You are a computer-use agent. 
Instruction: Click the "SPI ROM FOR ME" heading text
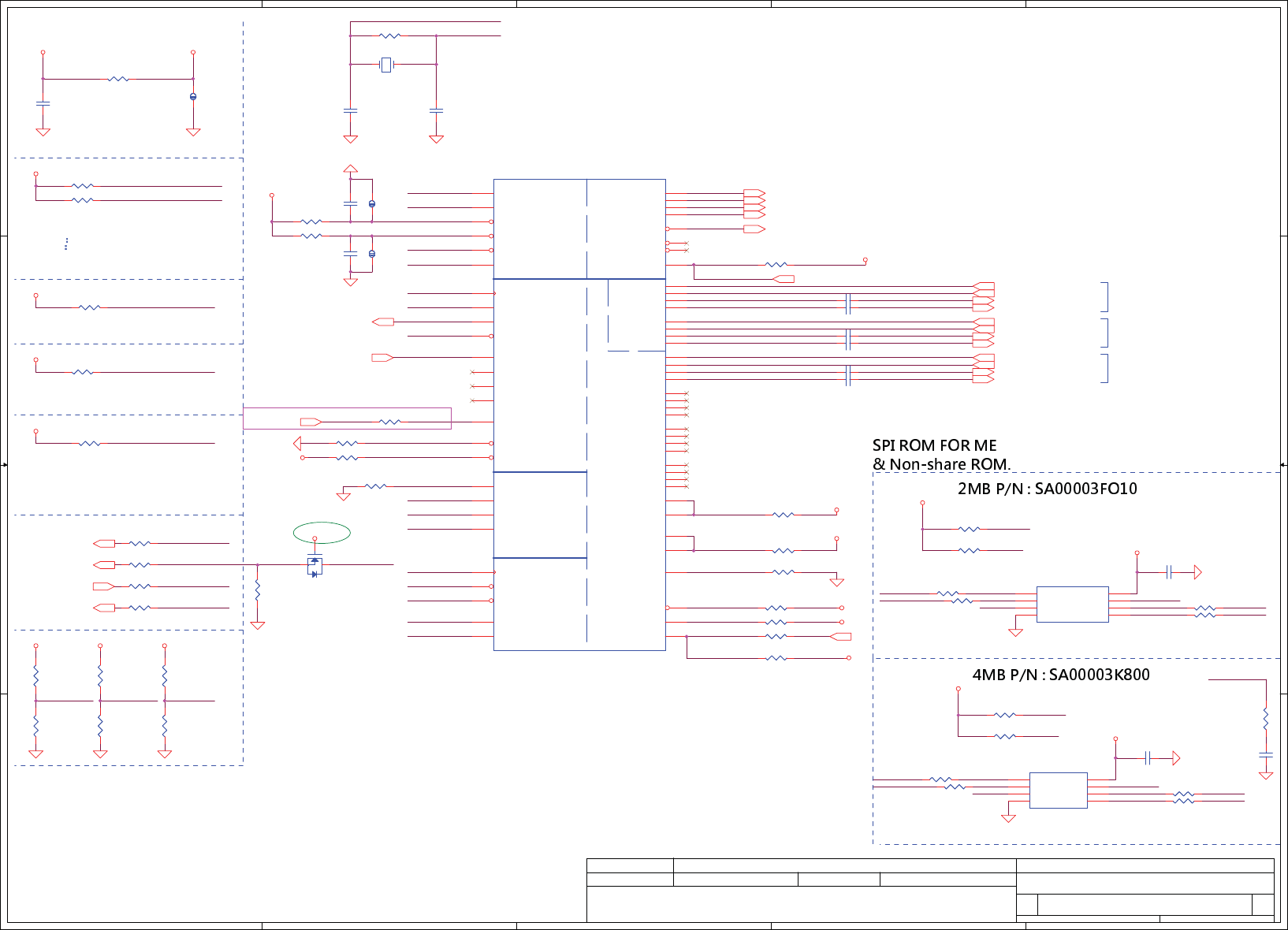(x=934, y=446)
